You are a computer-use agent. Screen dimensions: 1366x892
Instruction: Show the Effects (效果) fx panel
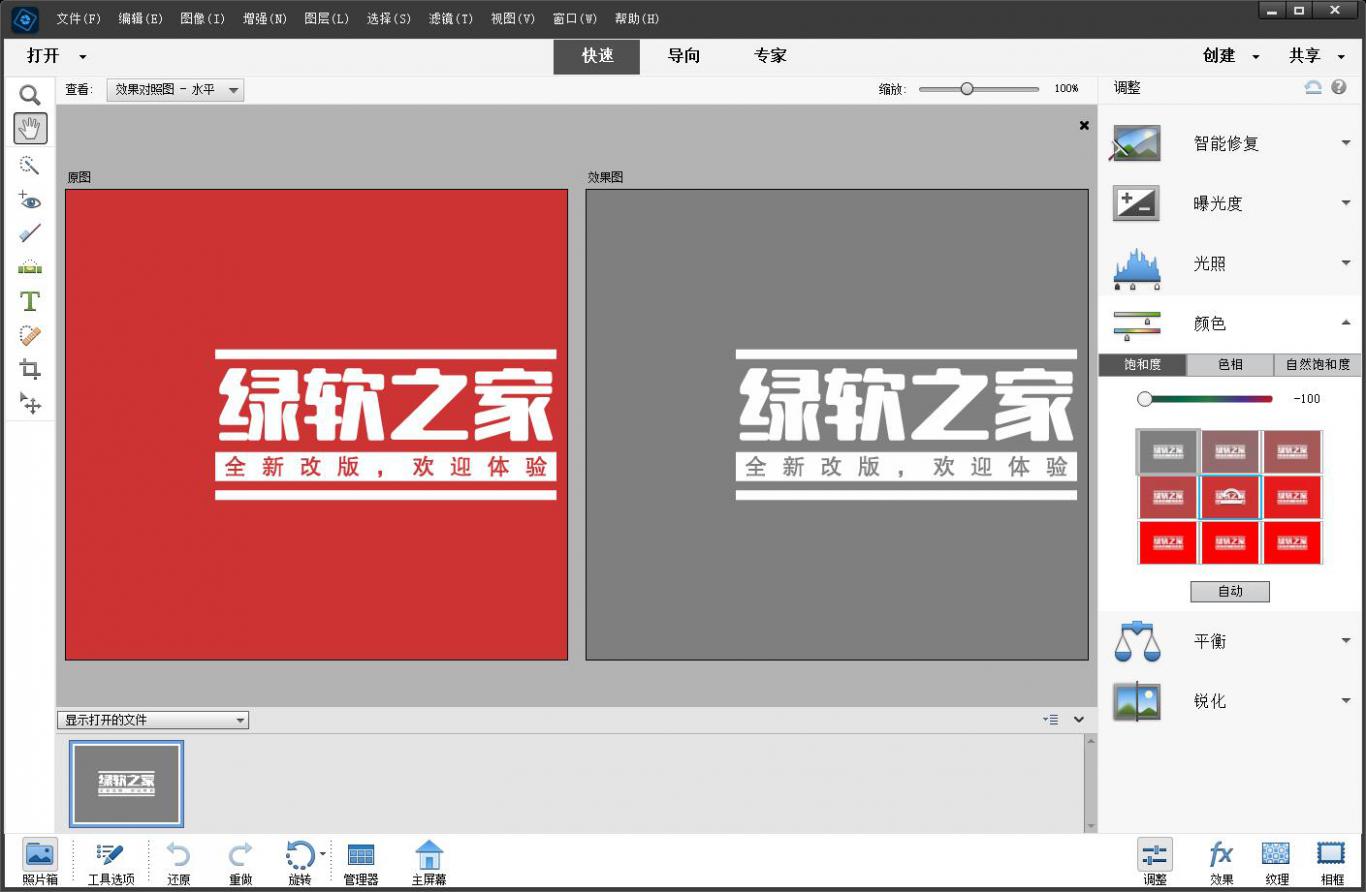pos(1221,862)
